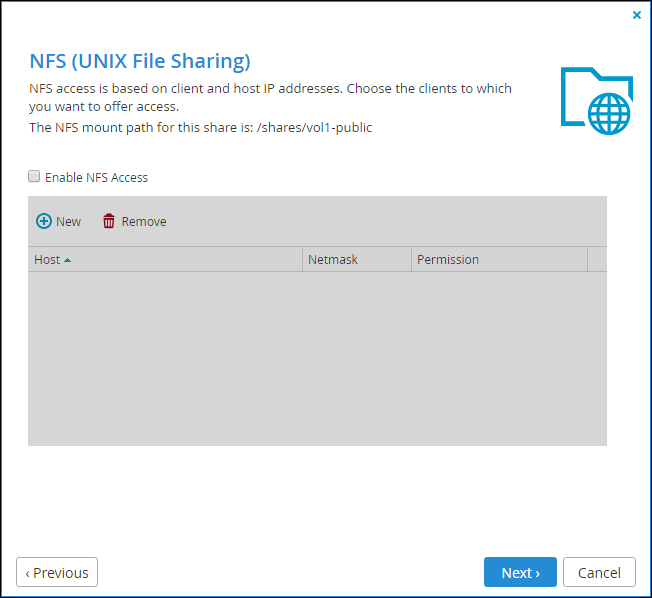Click the NFS access description paragraph
Viewport: 652px width, 598px height.
(270, 97)
